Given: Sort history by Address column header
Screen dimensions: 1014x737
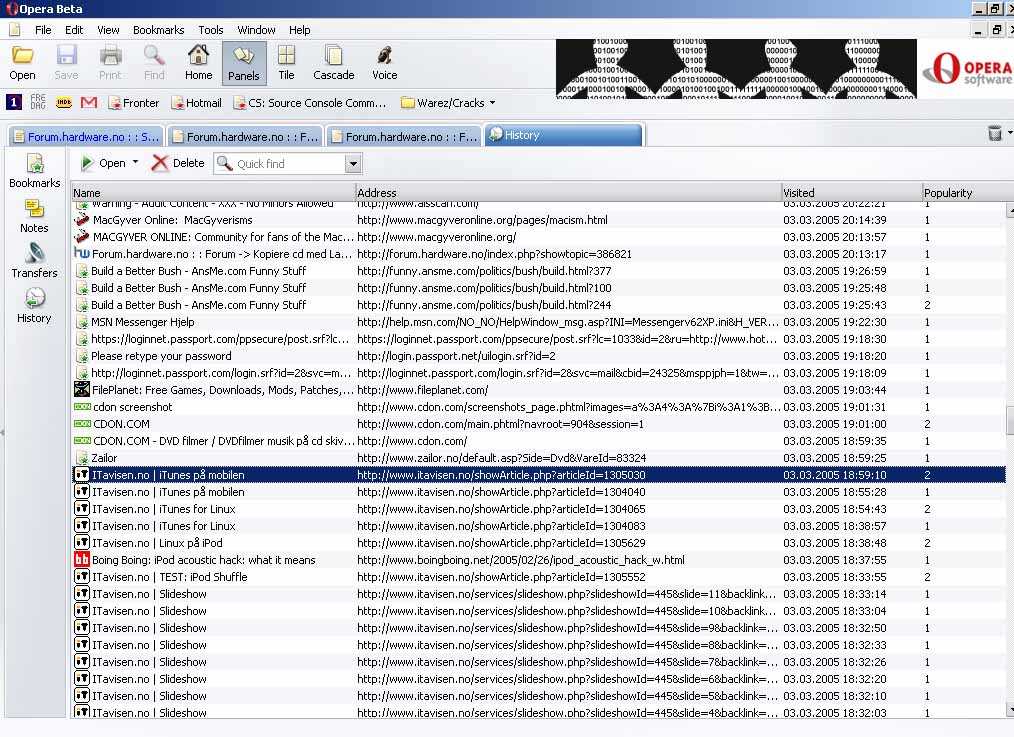Looking at the screenshot, I should (x=568, y=193).
